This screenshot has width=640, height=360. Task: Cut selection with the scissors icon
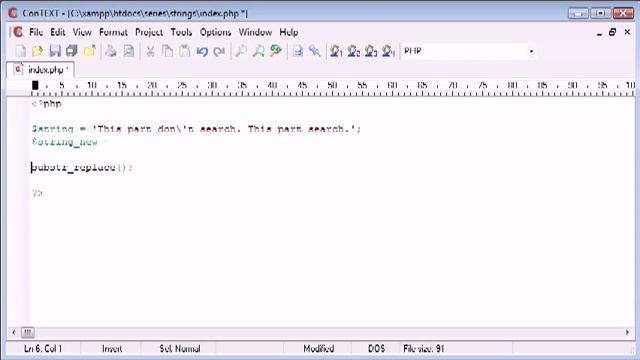[150, 51]
